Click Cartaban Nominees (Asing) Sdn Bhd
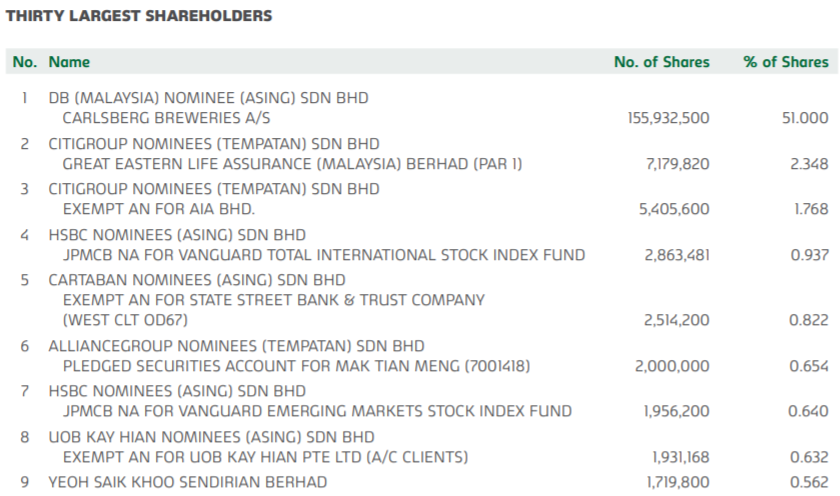Image resolution: width=840 pixels, height=496 pixels. 211,280
